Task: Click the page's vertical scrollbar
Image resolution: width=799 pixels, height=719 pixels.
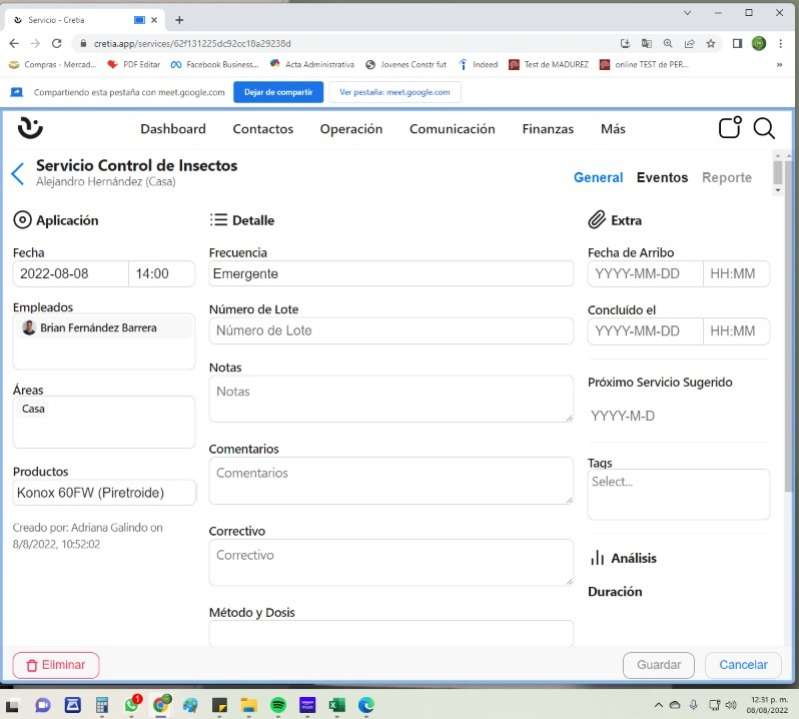Action: click(x=777, y=173)
